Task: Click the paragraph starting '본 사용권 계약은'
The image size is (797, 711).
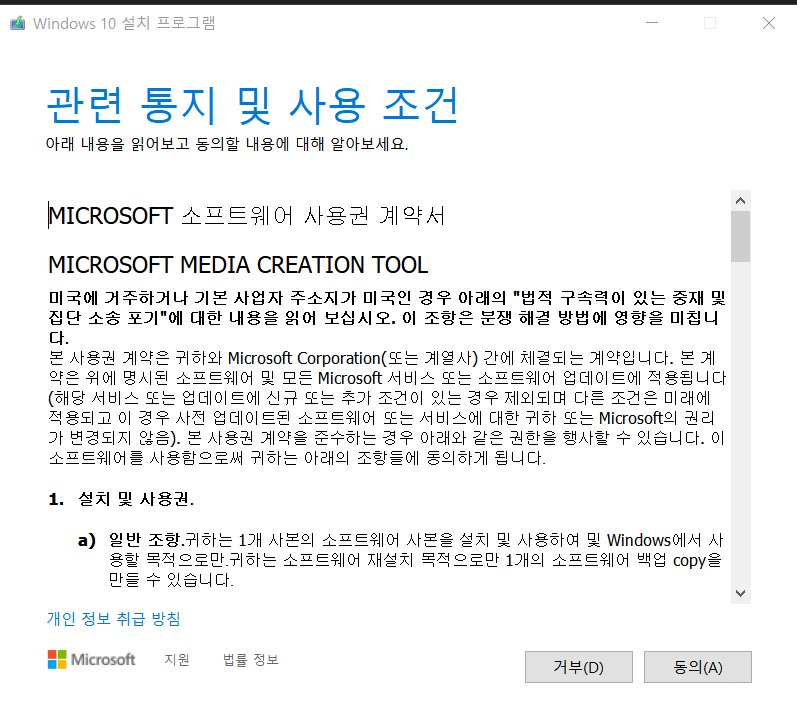Action: 387,408
